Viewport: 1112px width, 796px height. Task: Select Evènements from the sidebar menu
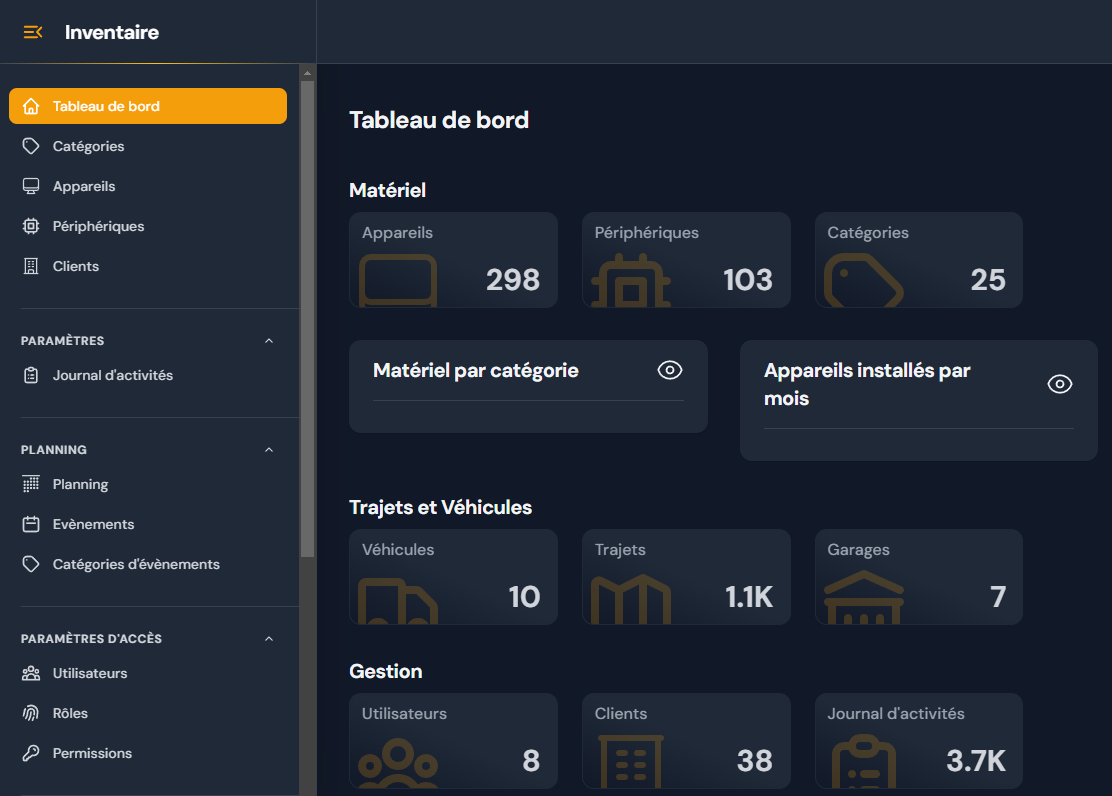click(x=93, y=524)
